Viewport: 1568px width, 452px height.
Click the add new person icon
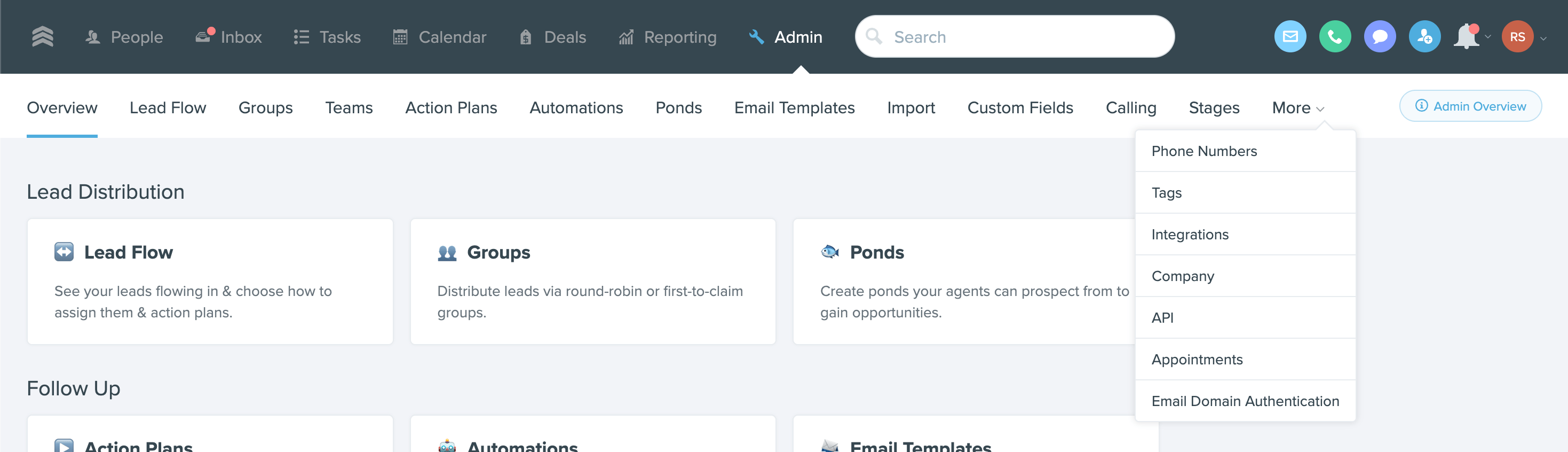coord(1424,37)
